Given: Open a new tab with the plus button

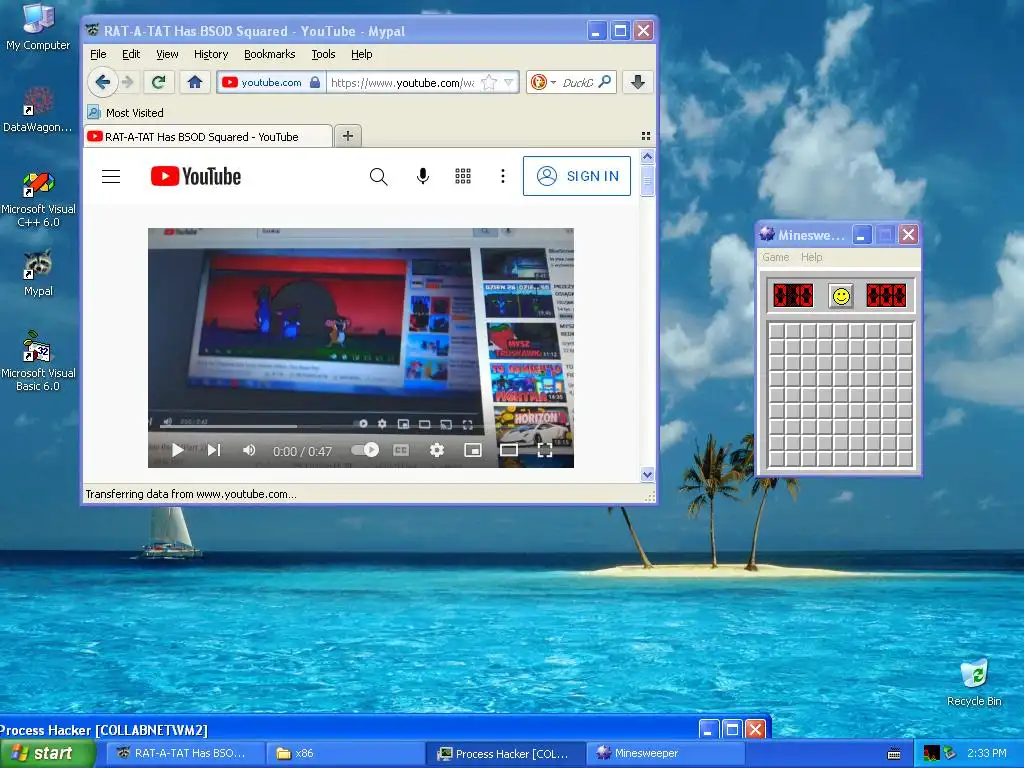Looking at the screenshot, I should click(348, 136).
